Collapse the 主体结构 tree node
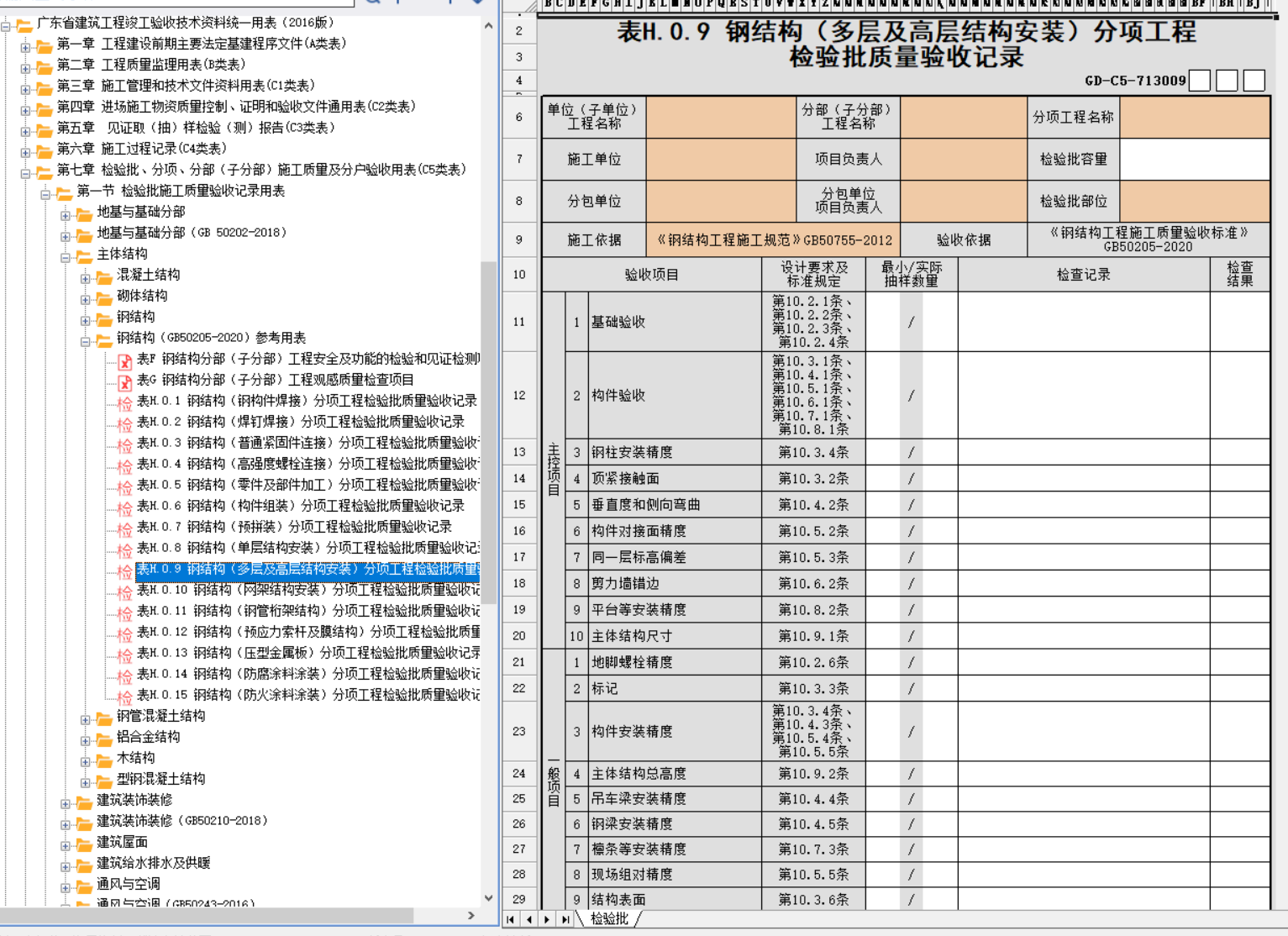 [x=66, y=257]
